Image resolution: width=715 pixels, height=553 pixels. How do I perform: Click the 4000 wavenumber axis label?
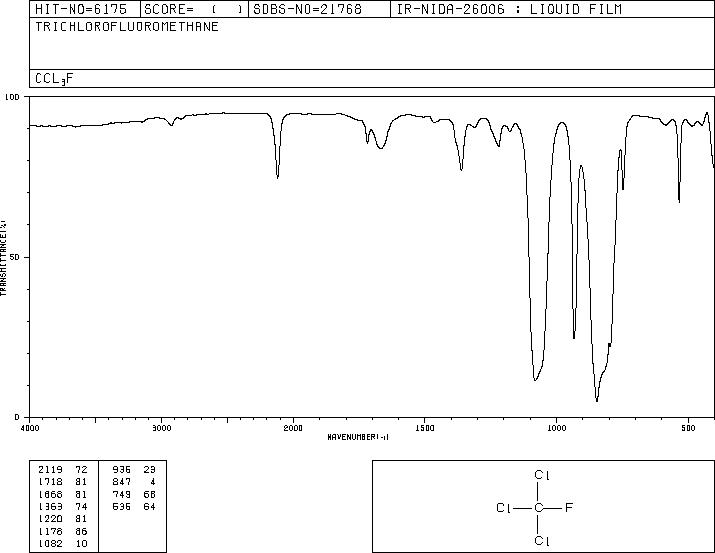30,428
